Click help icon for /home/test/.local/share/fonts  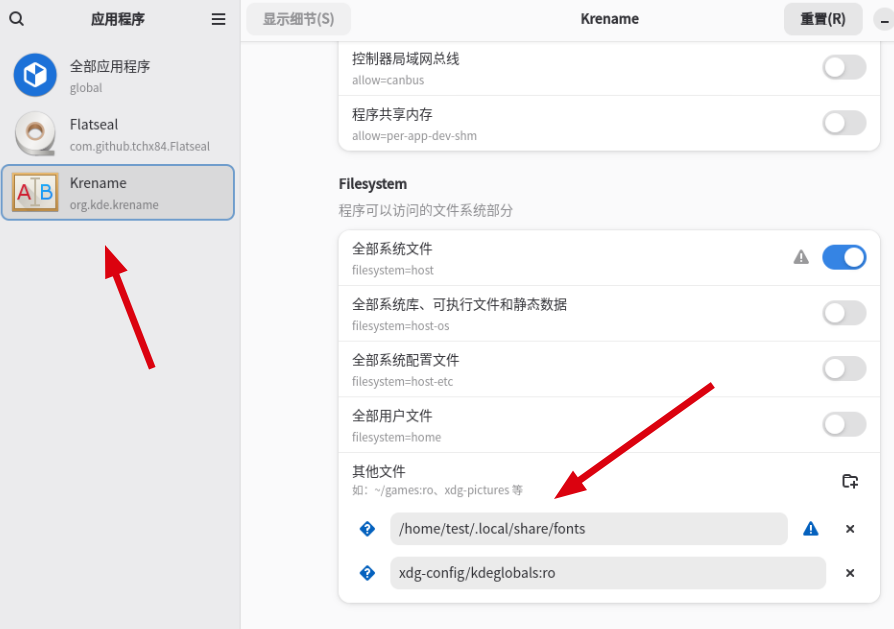(x=367, y=529)
